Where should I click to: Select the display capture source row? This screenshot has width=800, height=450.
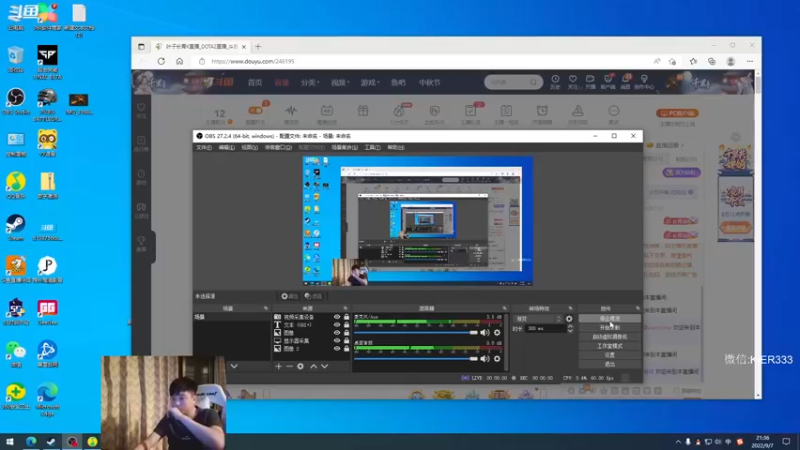tap(312, 340)
